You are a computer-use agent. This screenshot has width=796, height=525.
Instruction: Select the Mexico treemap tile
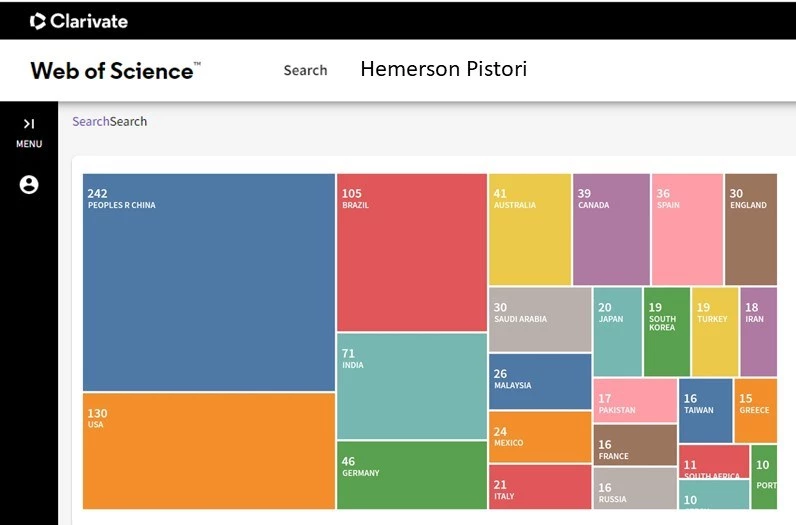539,437
